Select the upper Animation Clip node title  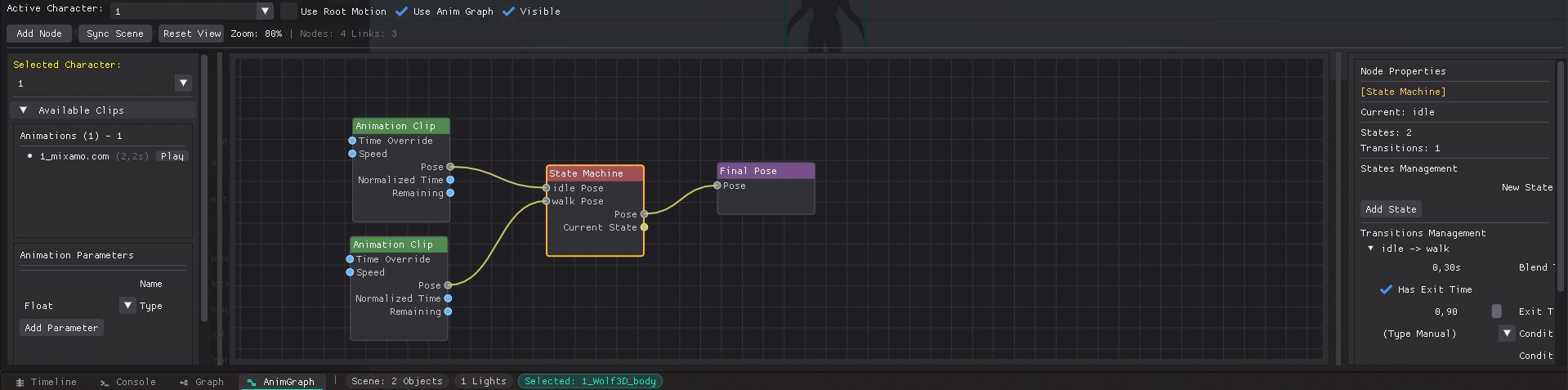click(400, 126)
